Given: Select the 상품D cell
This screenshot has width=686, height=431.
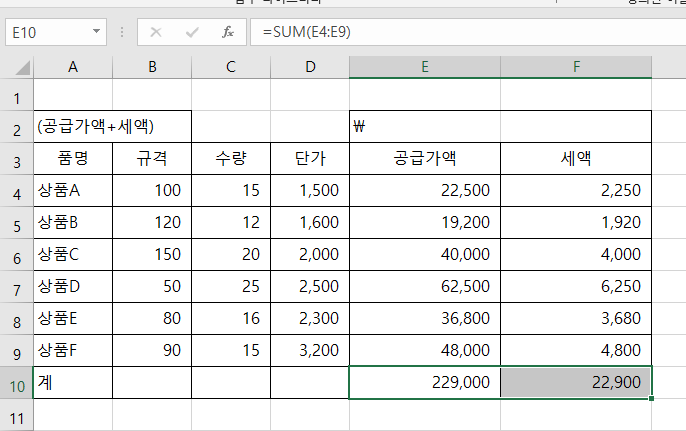Looking at the screenshot, I should [73, 286].
